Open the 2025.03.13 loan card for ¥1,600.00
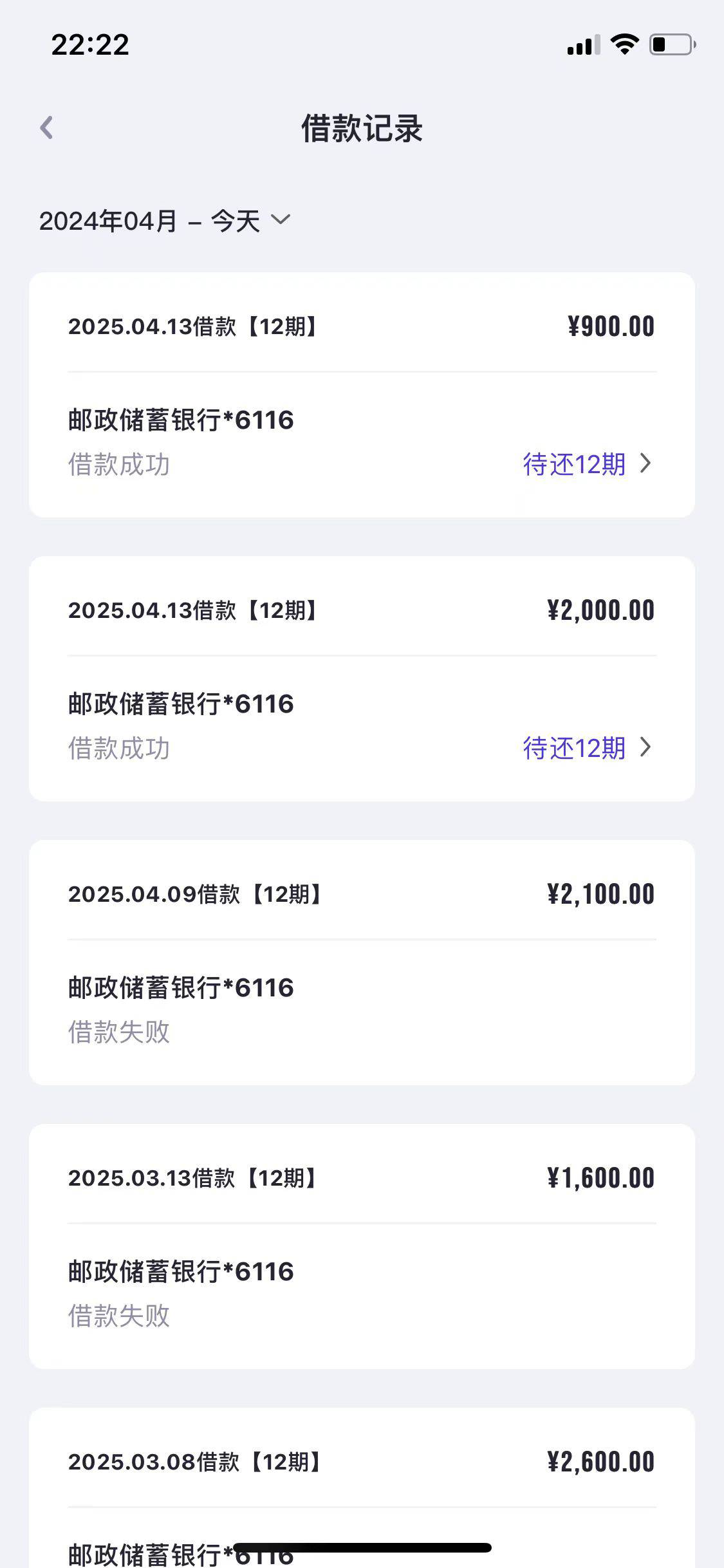 [362, 1246]
